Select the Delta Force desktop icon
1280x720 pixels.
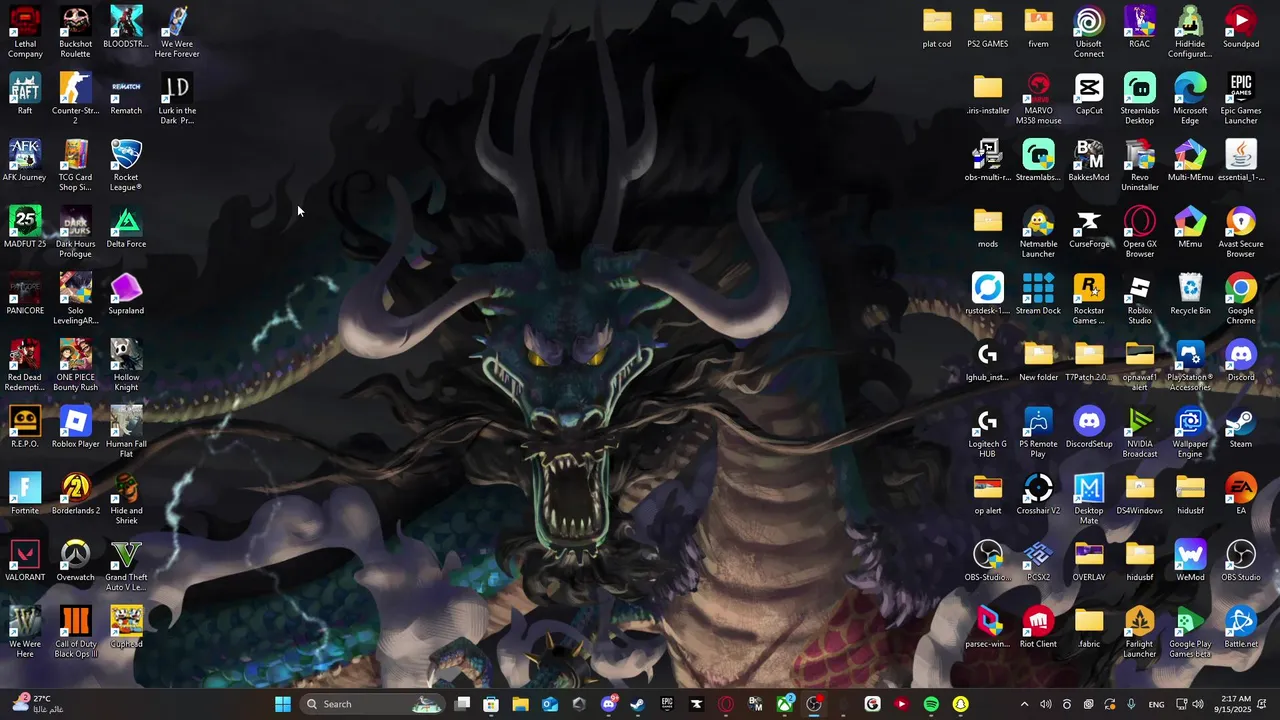tap(126, 228)
